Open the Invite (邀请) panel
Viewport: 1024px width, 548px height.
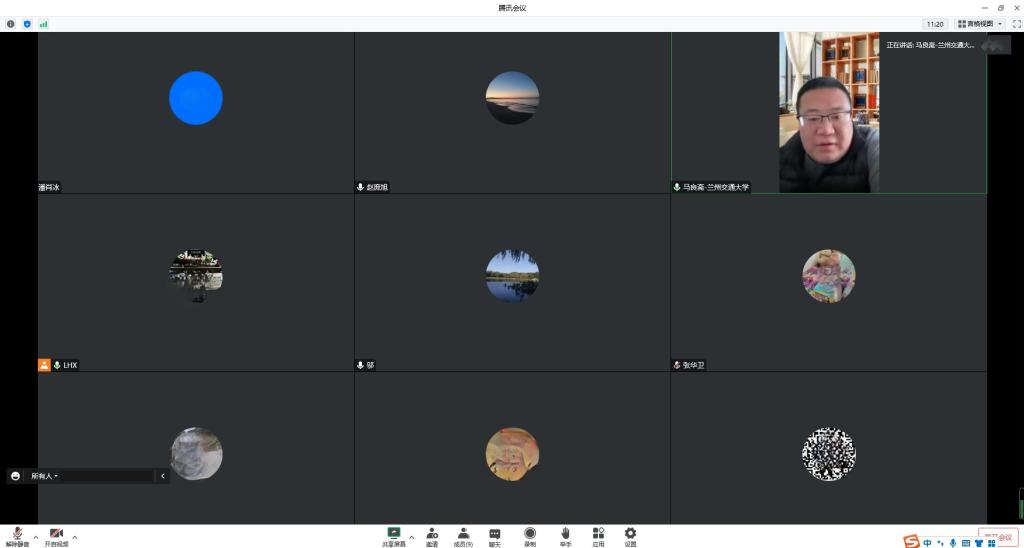(432, 534)
